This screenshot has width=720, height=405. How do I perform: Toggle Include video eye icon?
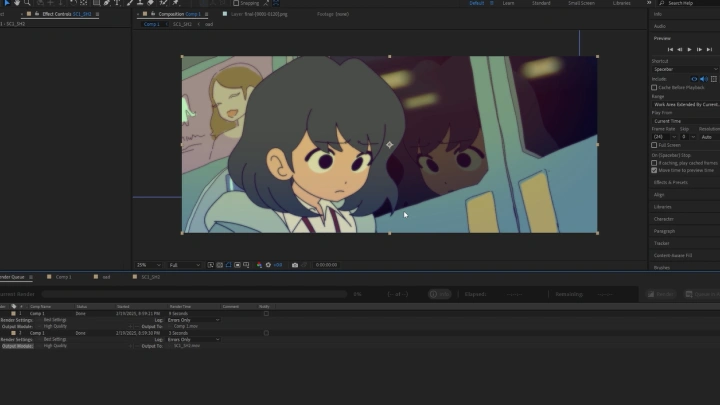[694, 79]
